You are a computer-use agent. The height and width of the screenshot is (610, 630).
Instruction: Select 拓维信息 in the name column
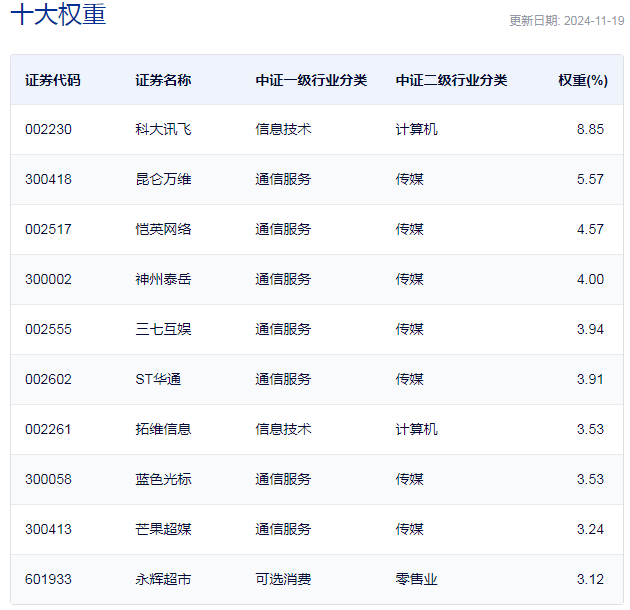pos(163,429)
